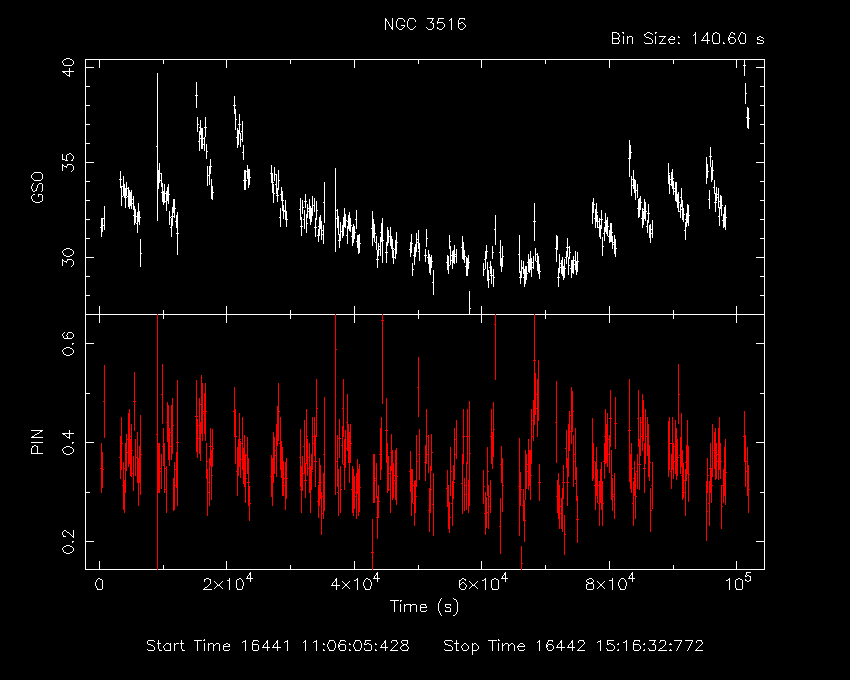Click the PIN axis tick value 0.4
Viewport: 850px width, 680px height.
[68, 442]
